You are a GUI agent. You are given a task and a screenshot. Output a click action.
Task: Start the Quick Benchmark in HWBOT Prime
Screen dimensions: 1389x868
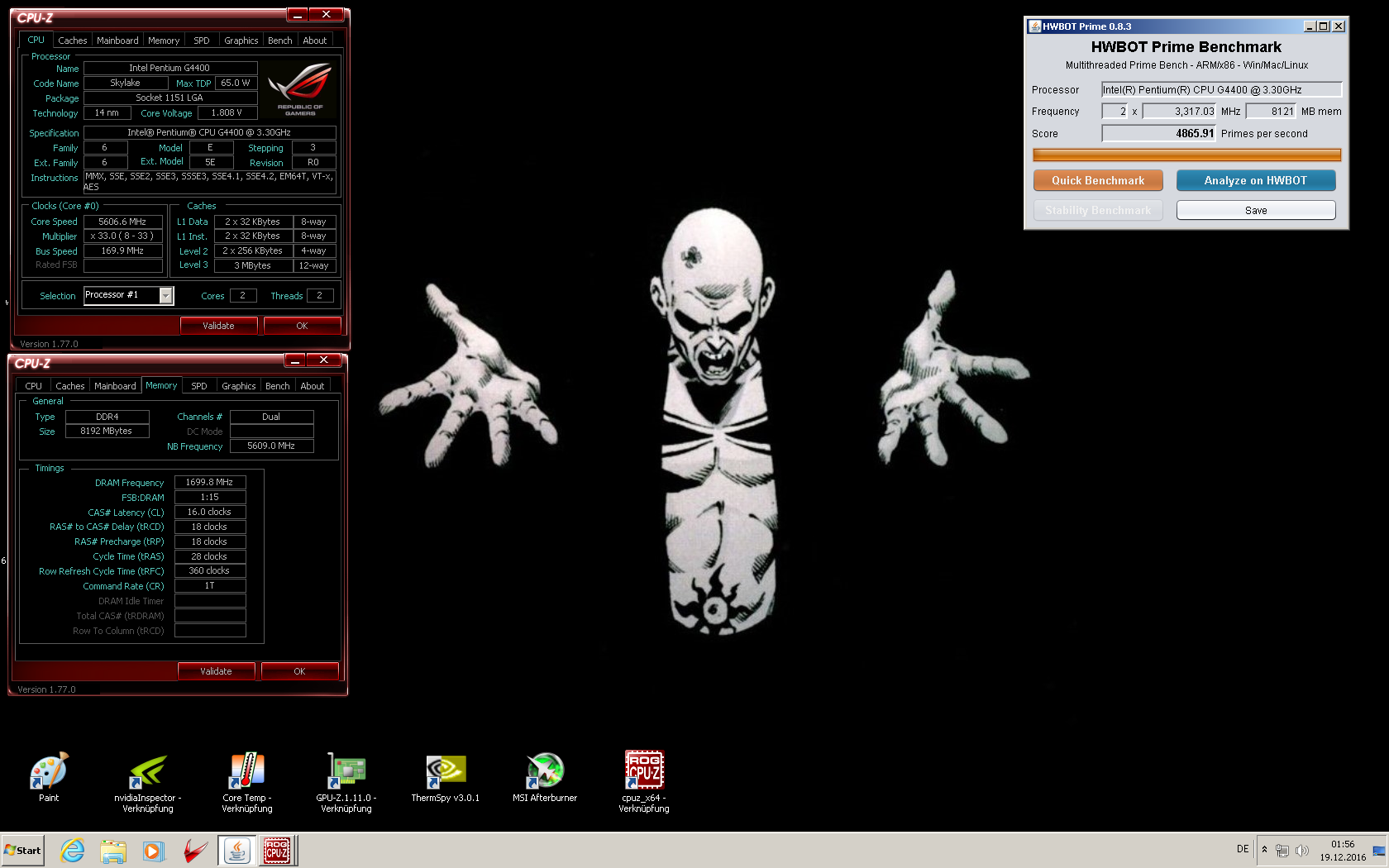click(x=1098, y=180)
